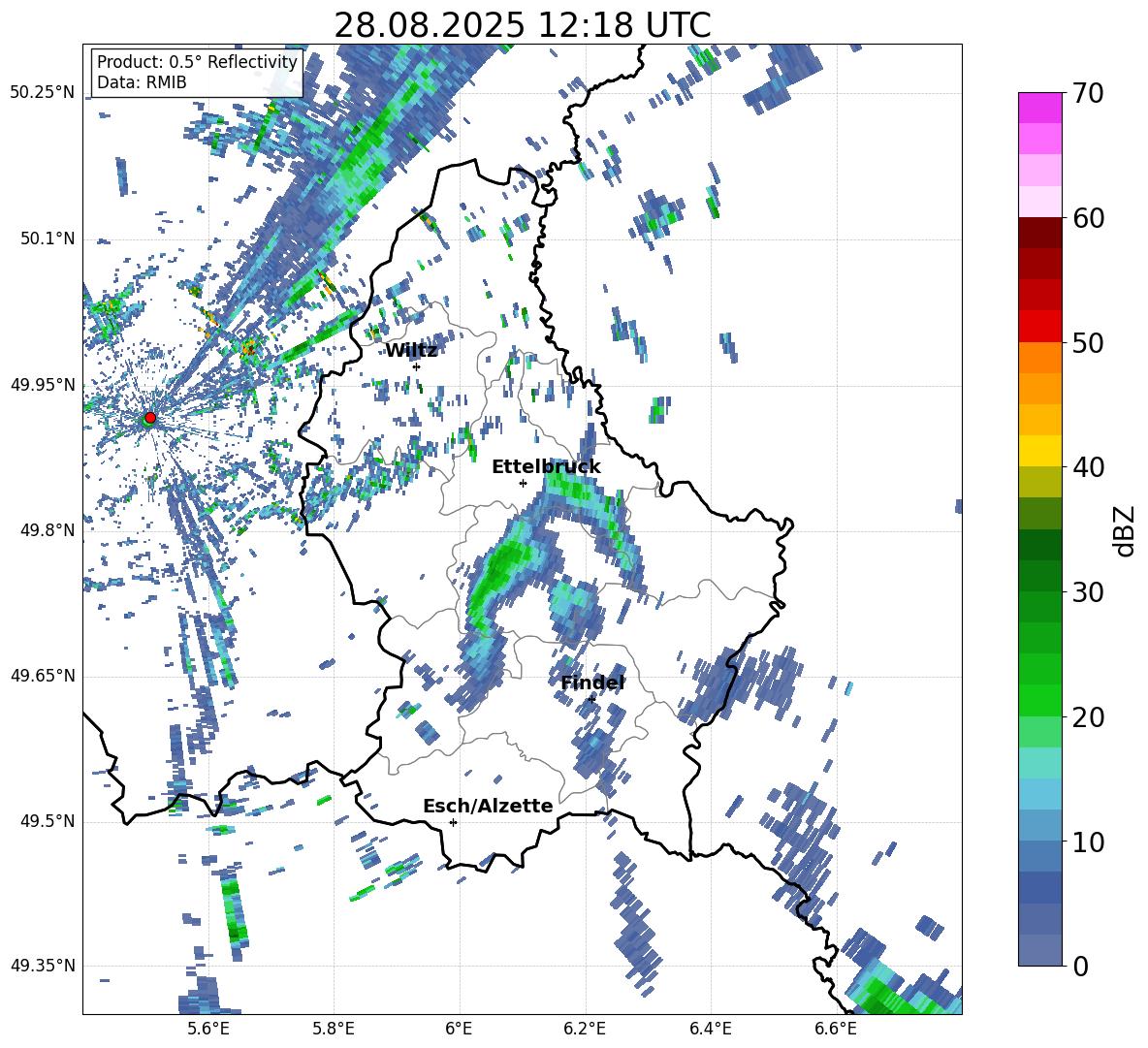Image resolution: width=1148 pixels, height=1048 pixels.
Task: Click the 10 value on colorbar
Action: pyautogui.click(x=1087, y=842)
